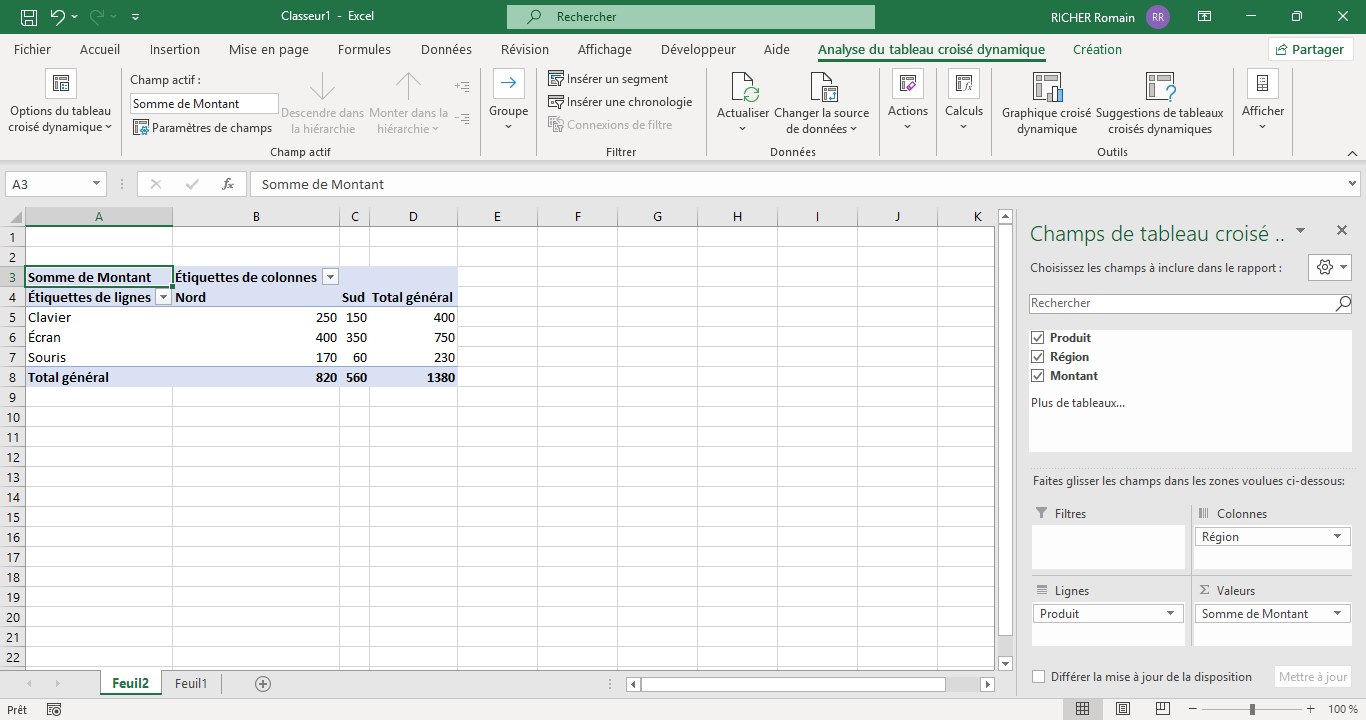Click the horizontal scrollbar
This screenshot has height=720, width=1366.
pos(793,685)
